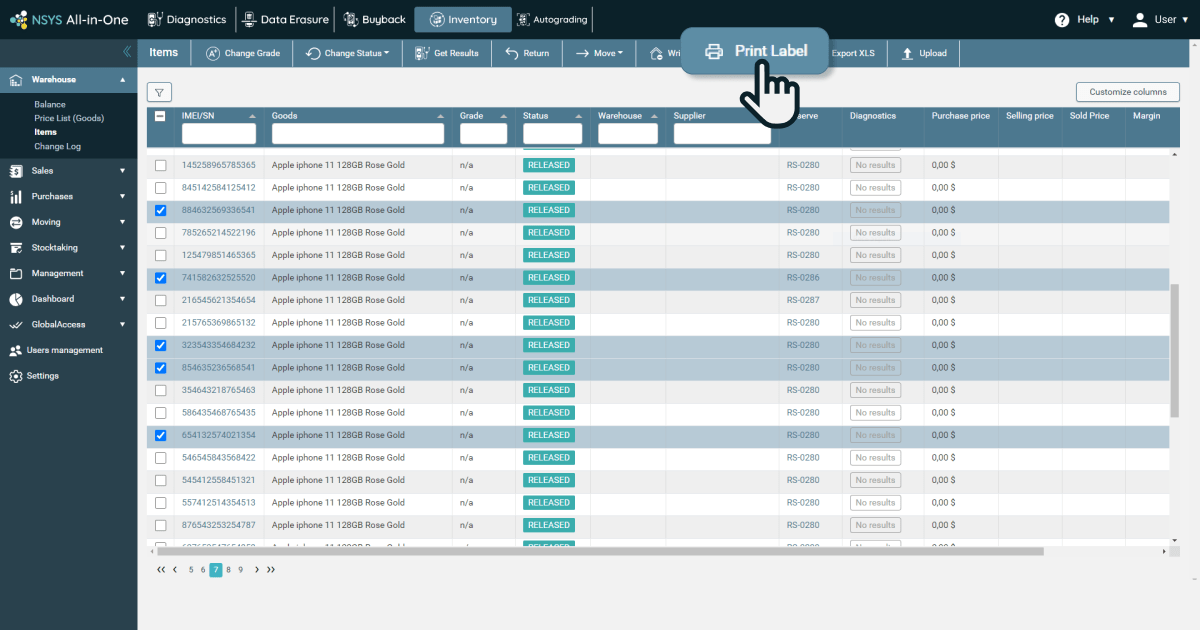The height and width of the screenshot is (630, 1200).
Task: Check the box for IMEI 145258965785365
Action: click(x=160, y=165)
